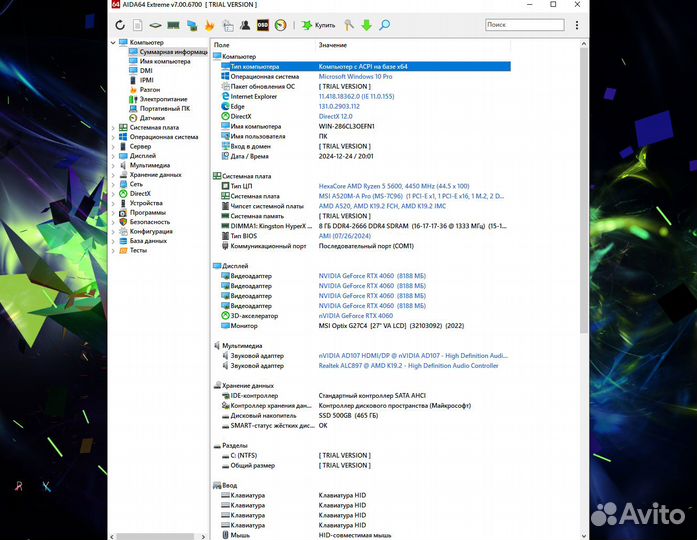
Task: Open the Realtek ALC897 audio controller link
Action: [408, 366]
